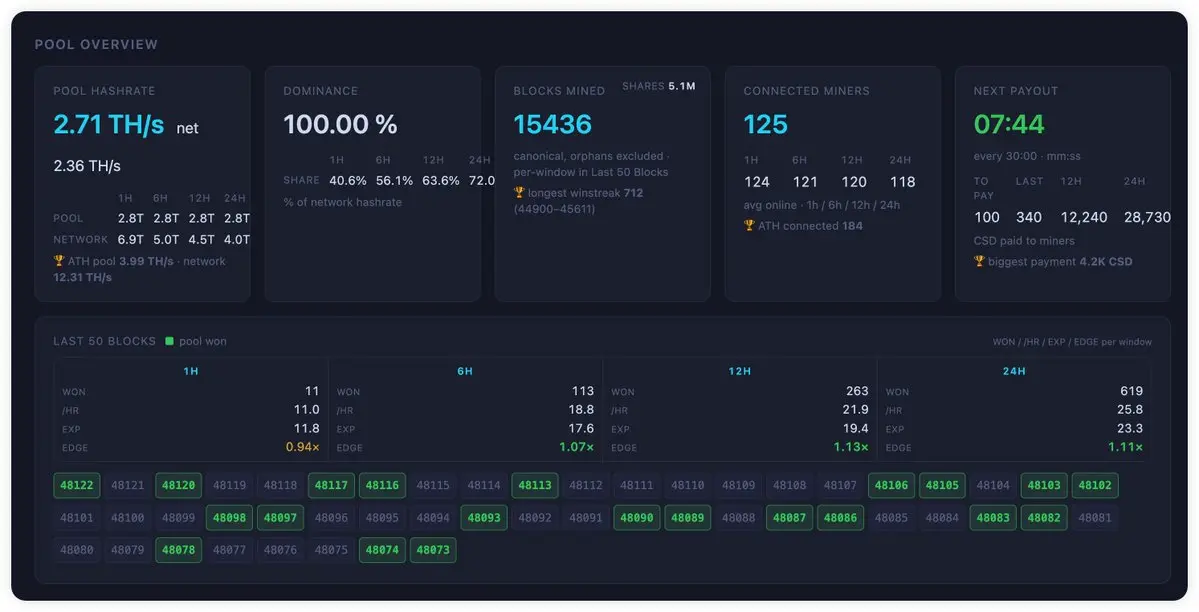Viewport: 1199px width, 612px height.
Task: Click WON / /HR / EXP / EDGE per window
Action: point(1072,342)
